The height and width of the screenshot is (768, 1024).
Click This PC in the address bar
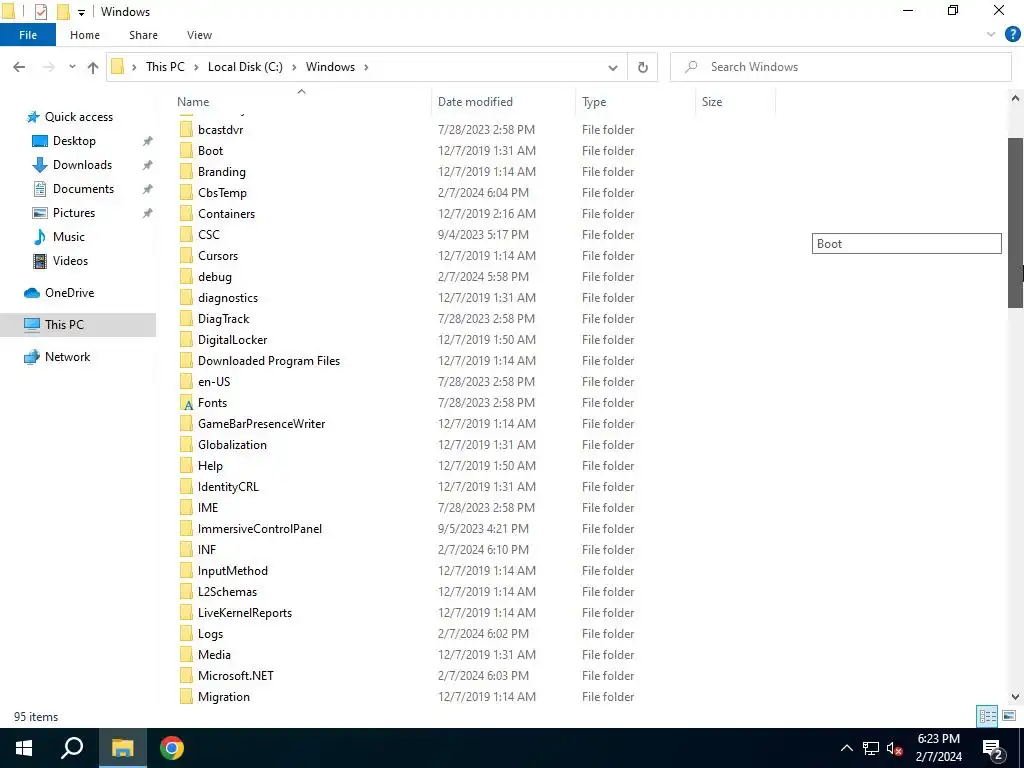165,67
